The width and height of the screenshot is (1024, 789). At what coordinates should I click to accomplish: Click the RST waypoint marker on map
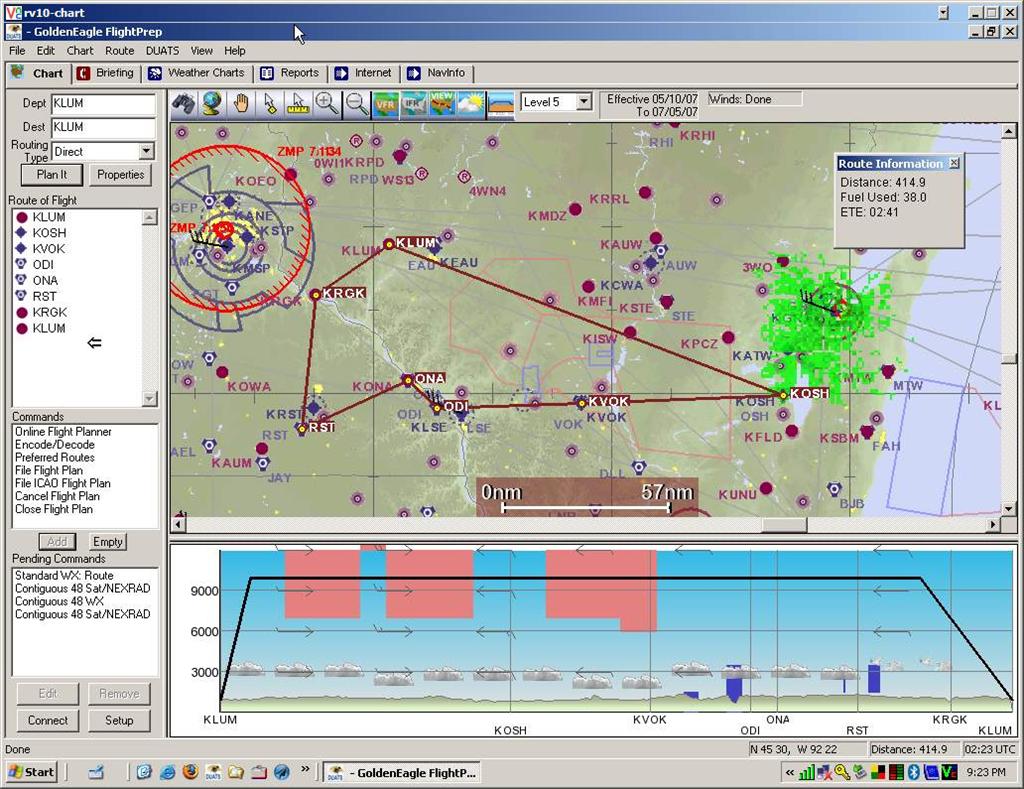click(302, 429)
